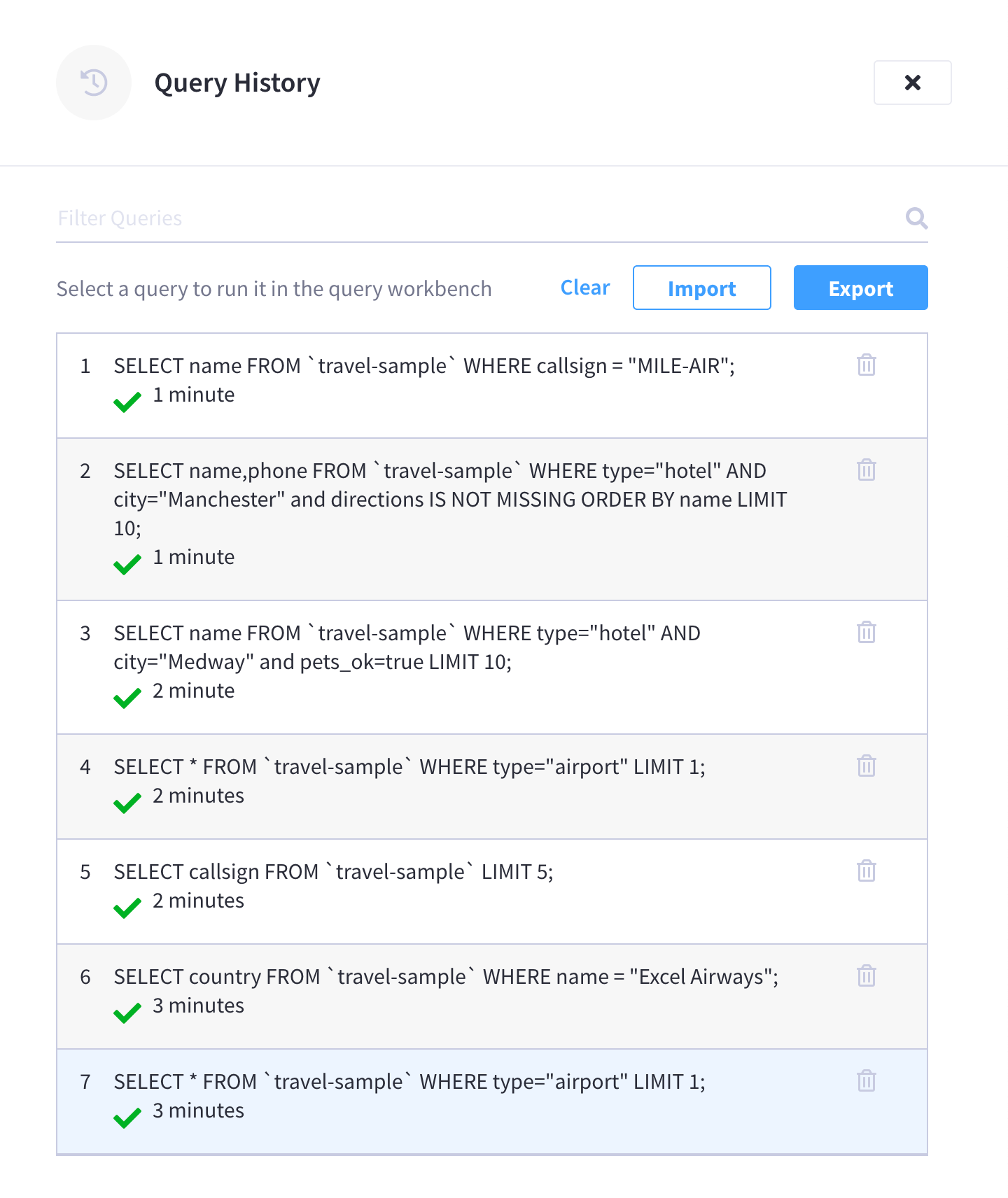Screen dimensions: 1008x1198
Task: Select query 1 to run it
Action: [424, 365]
